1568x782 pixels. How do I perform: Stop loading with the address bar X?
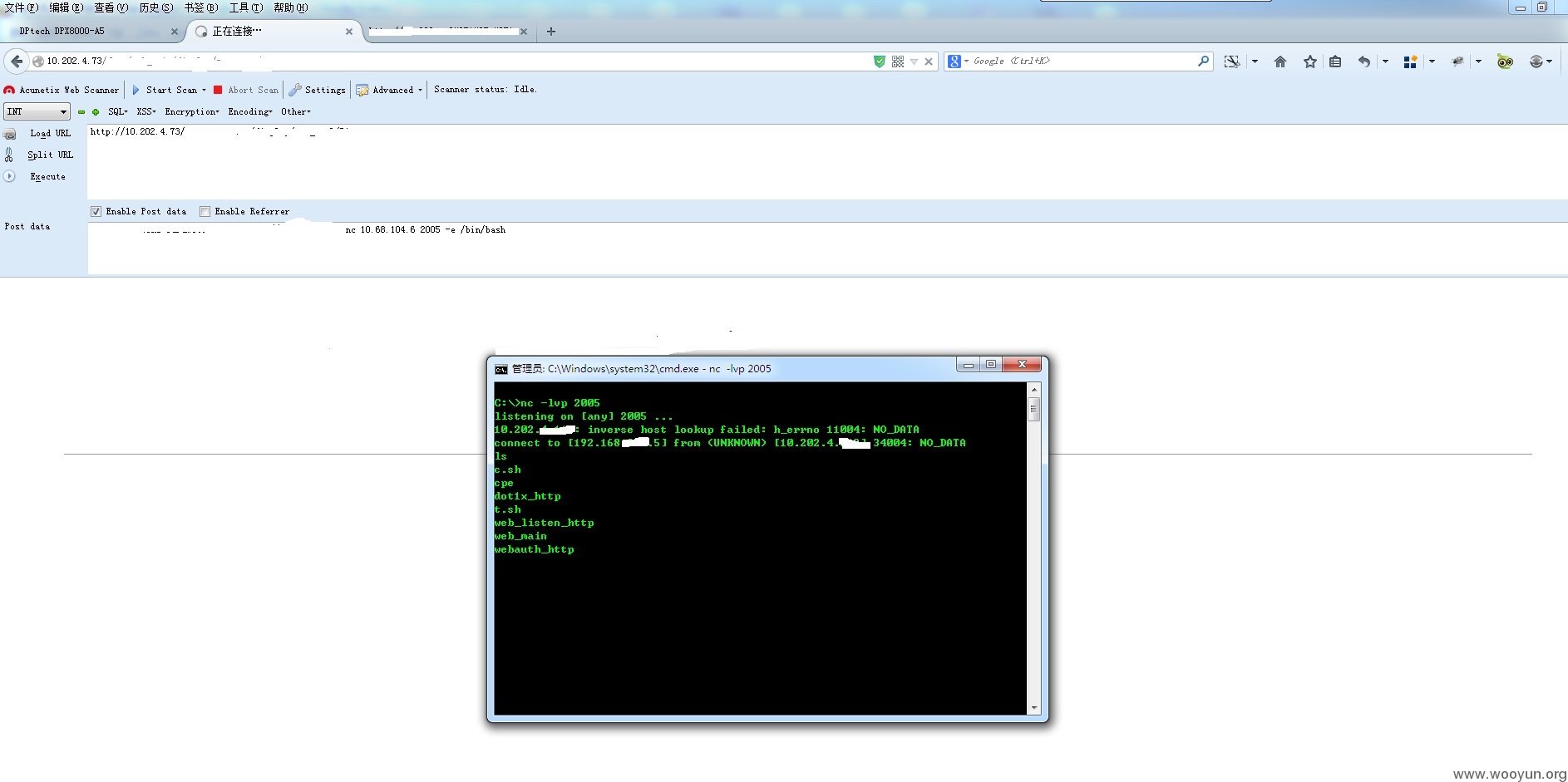point(929,61)
